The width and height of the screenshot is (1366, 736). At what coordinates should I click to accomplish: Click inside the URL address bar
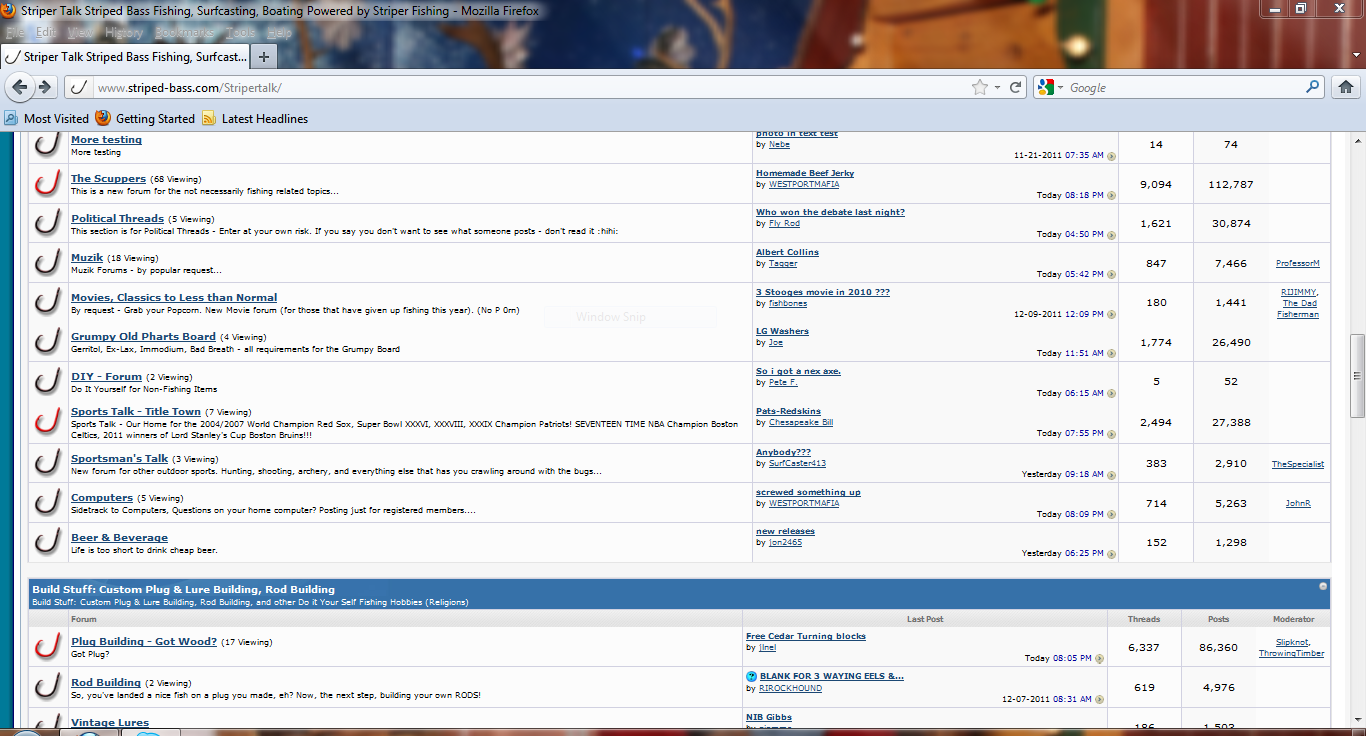pyautogui.click(x=500, y=88)
